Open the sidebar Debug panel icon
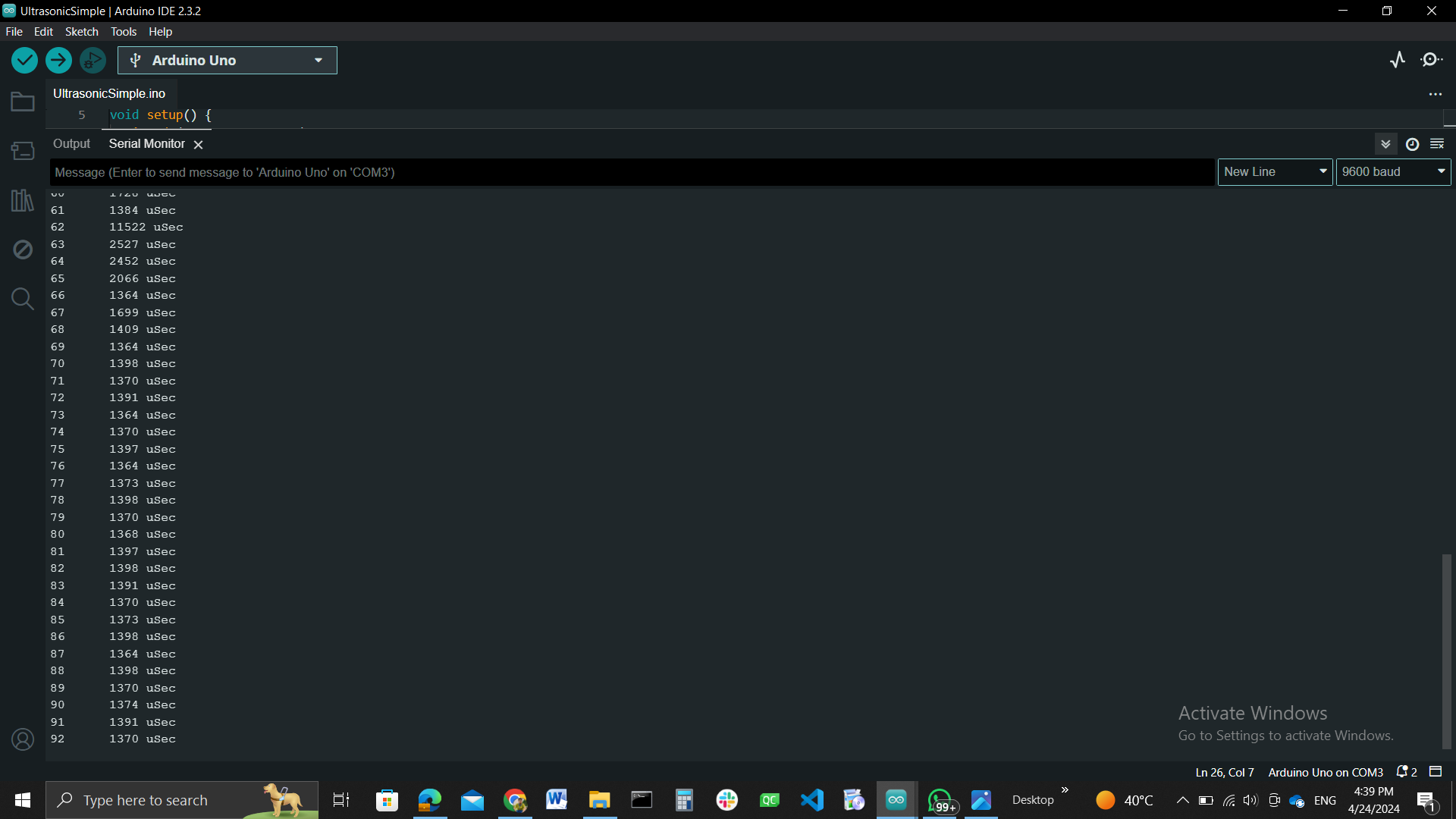 point(23,249)
